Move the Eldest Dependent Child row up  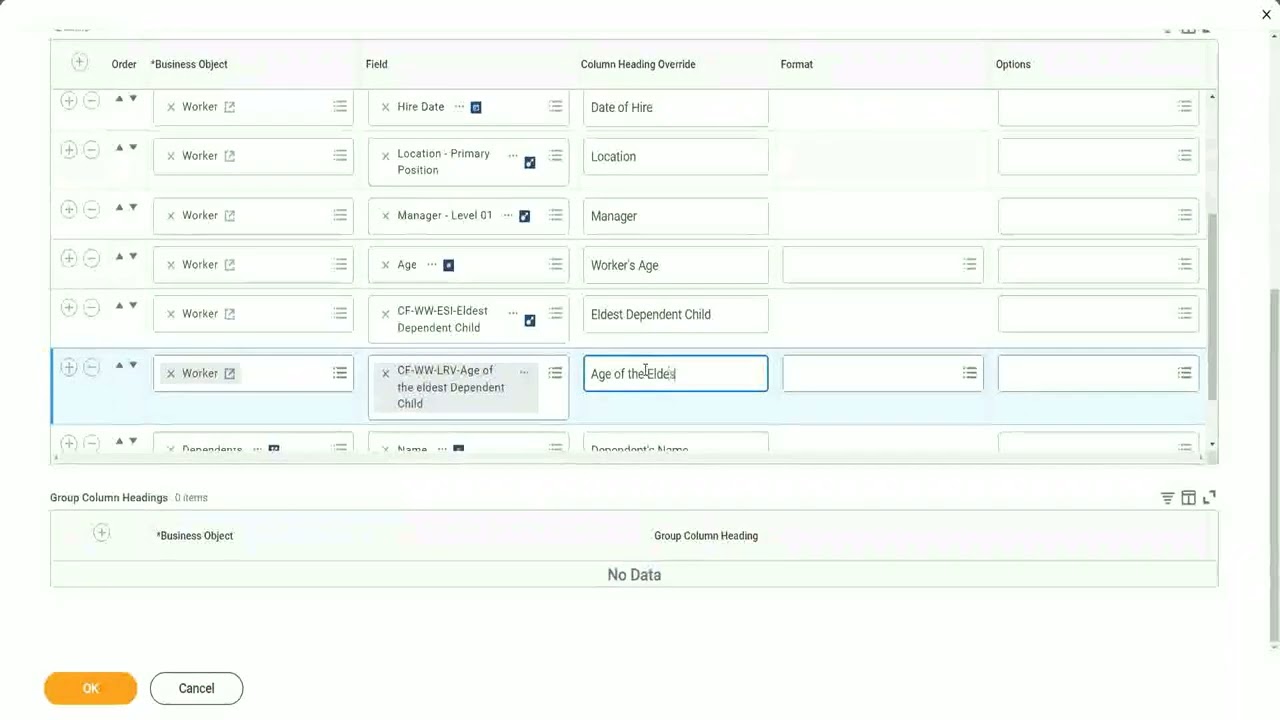click(119, 306)
